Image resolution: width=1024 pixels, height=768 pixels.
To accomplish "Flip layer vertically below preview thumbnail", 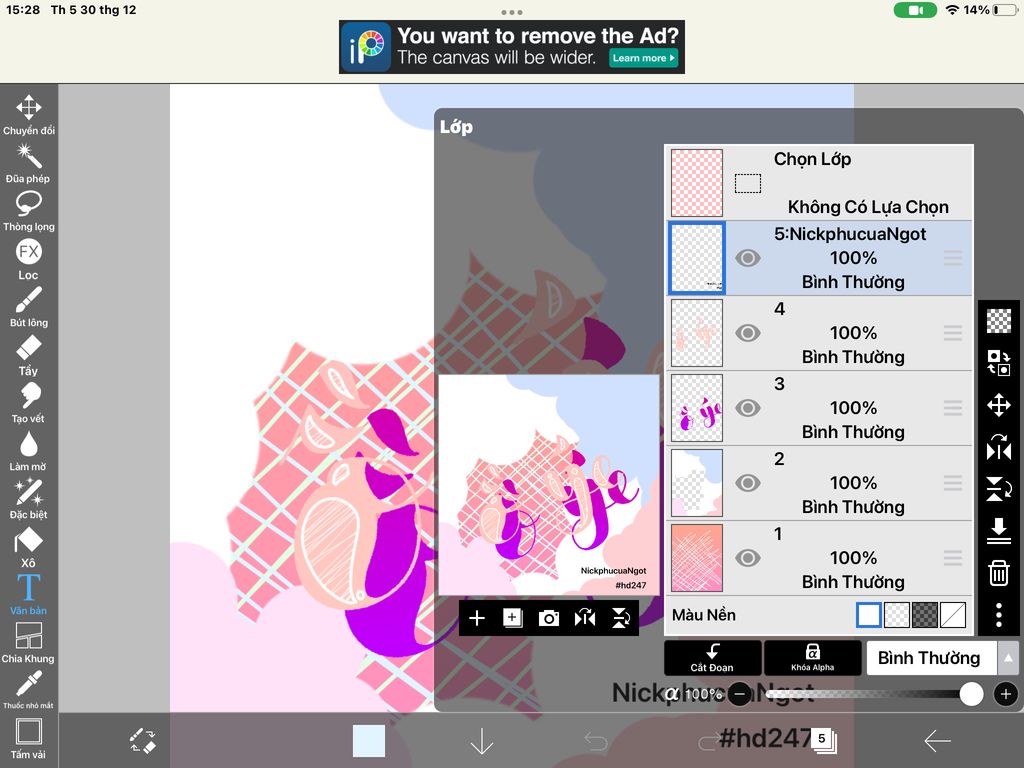I will point(621,618).
